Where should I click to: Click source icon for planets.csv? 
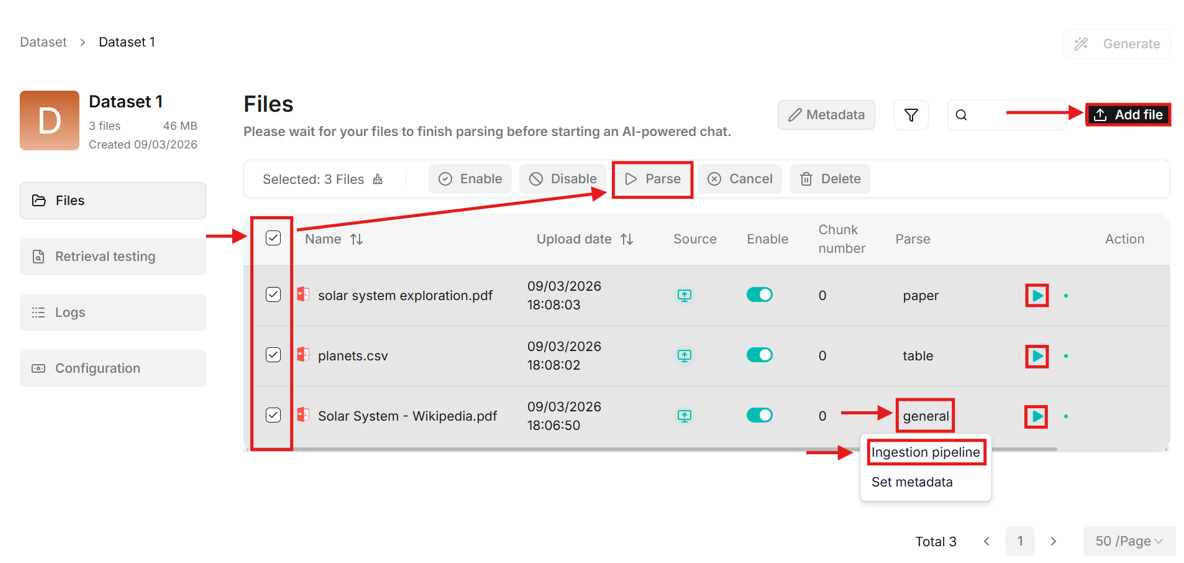684,356
